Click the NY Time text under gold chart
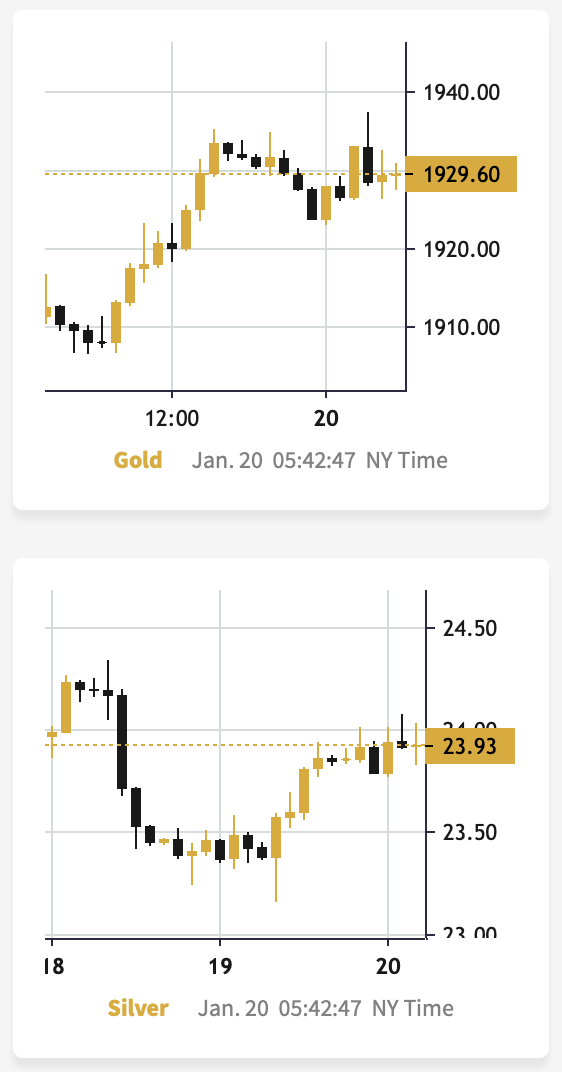 (407, 460)
